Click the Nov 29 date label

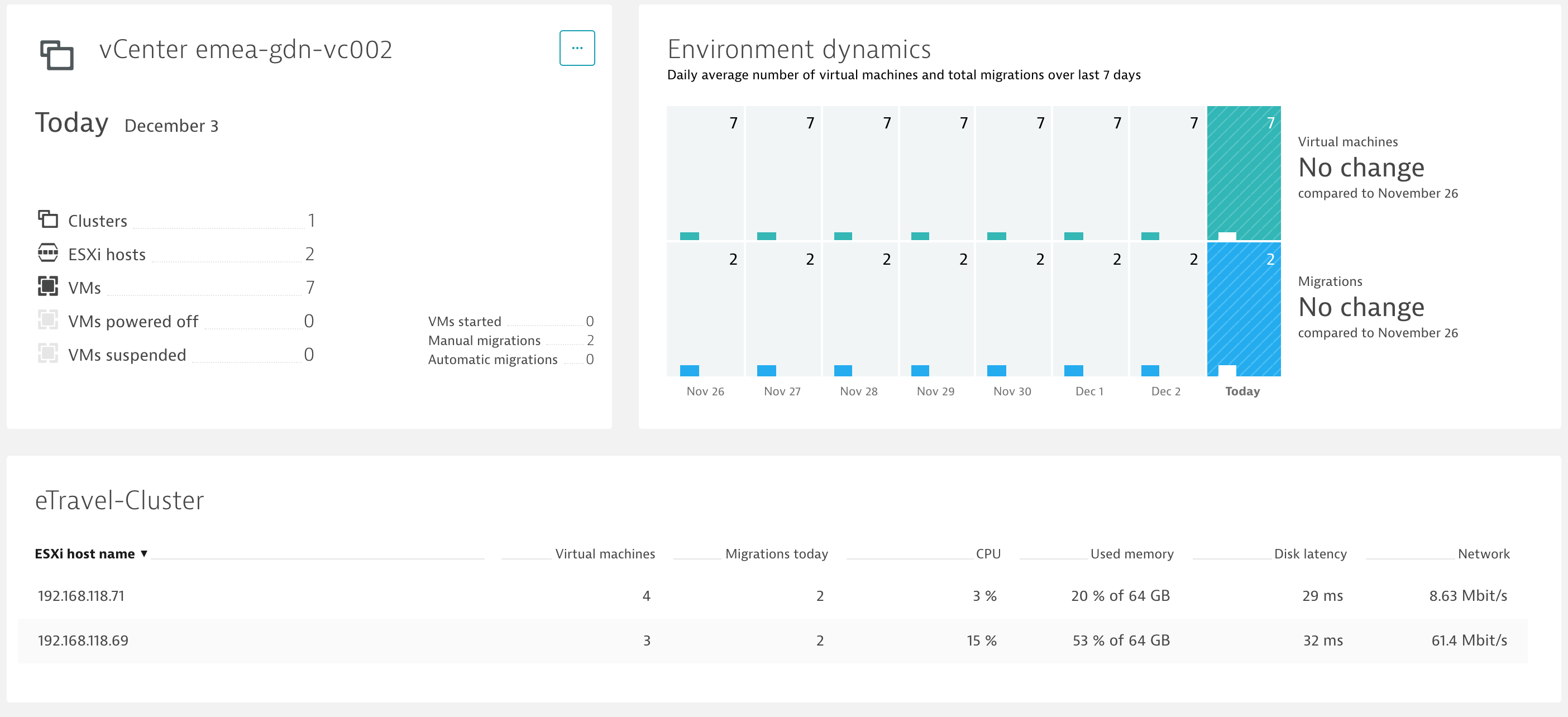(935, 391)
